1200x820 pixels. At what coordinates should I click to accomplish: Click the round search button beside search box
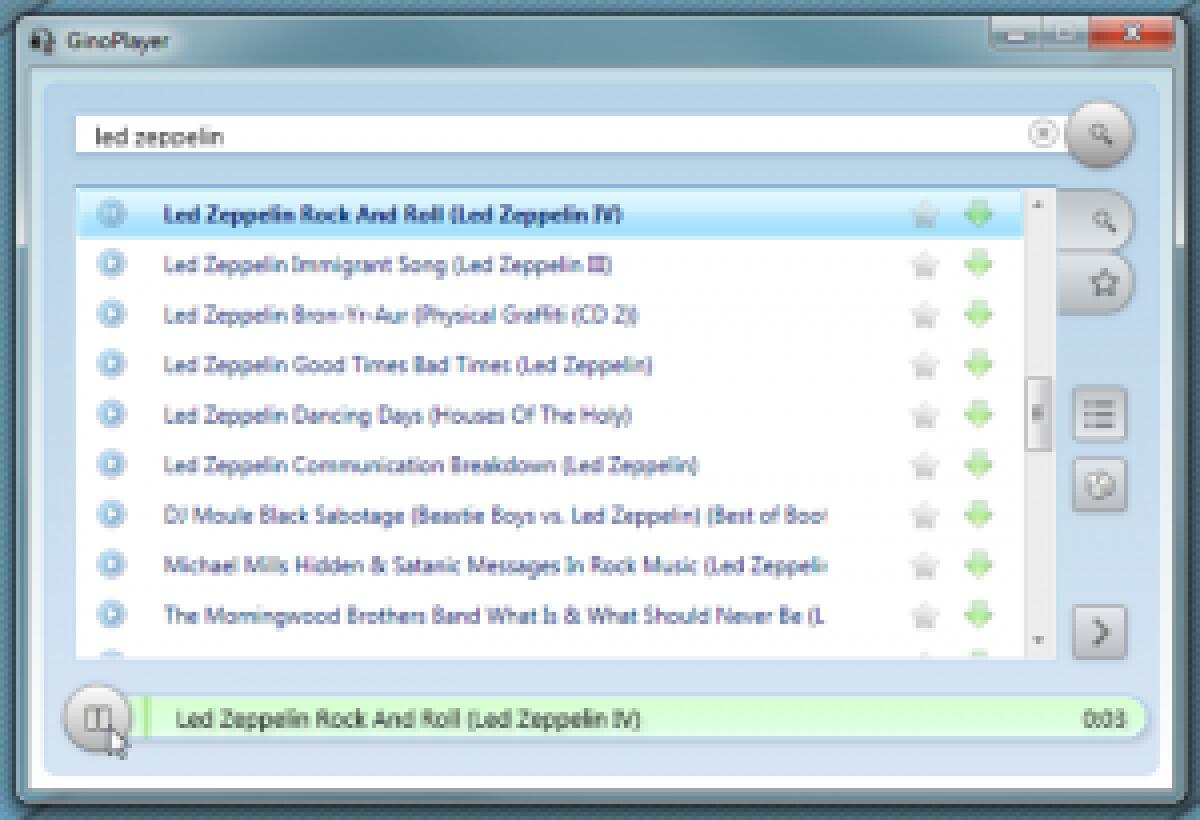(x=1100, y=134)
